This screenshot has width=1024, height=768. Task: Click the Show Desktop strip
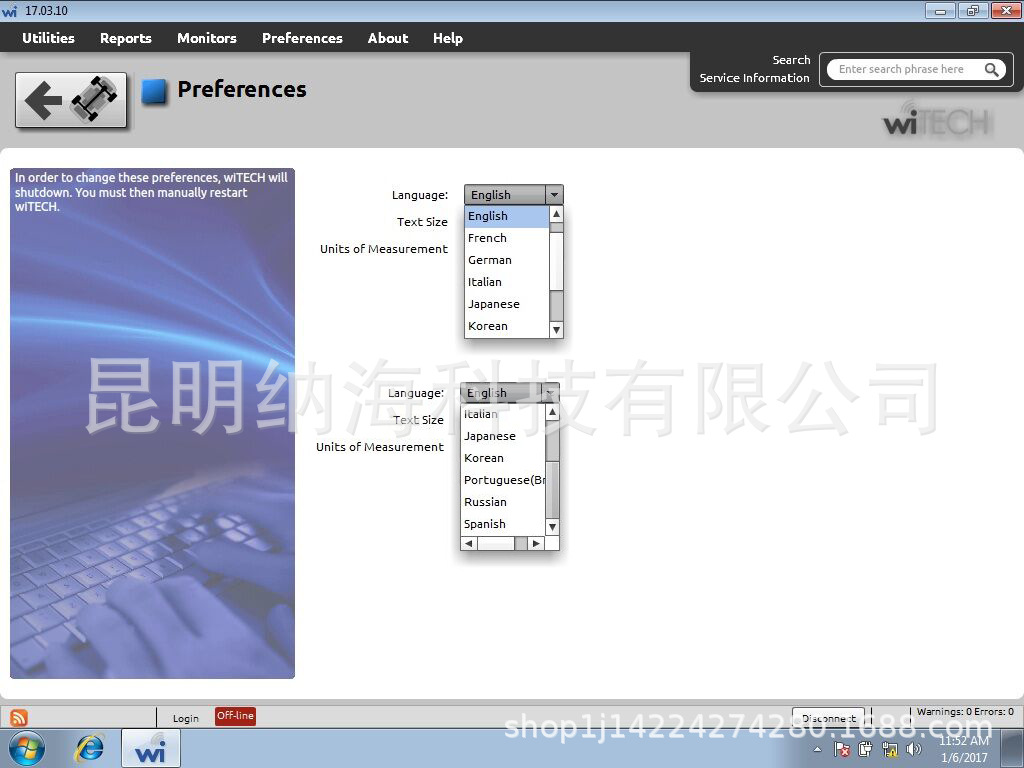coord(1013,748)
